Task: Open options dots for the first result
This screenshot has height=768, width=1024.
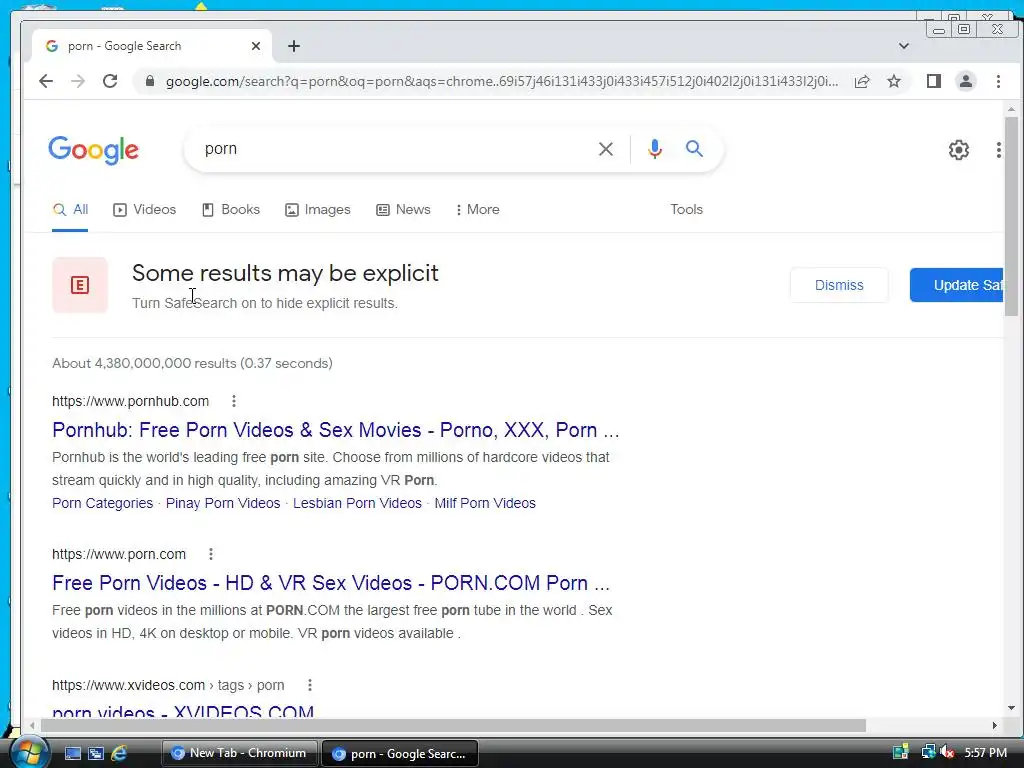Action: (234, 402)
